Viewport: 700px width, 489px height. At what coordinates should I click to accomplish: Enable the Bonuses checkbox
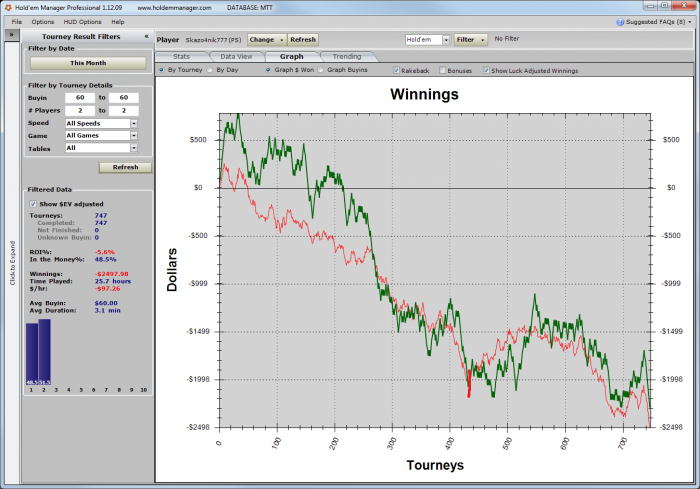tap(442, 71)
